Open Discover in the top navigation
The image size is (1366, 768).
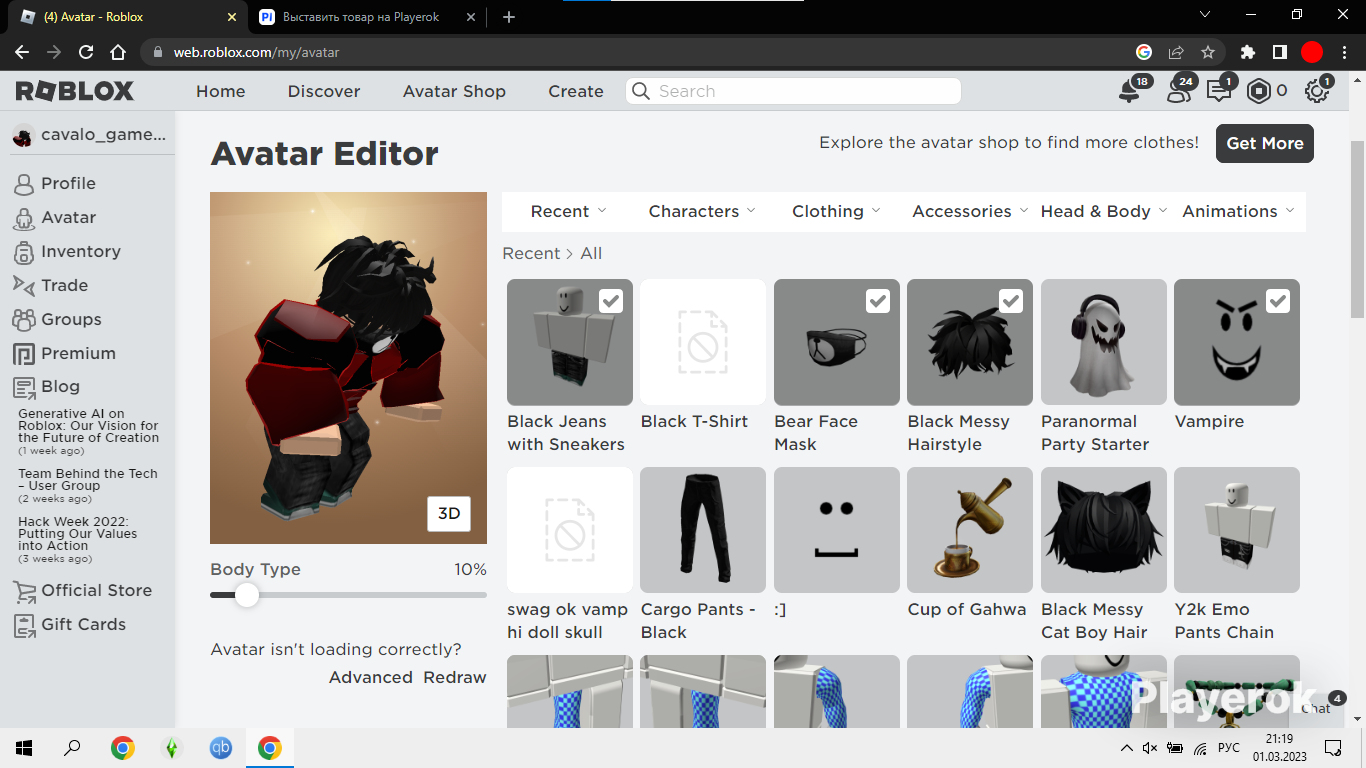tap(324, 91)
